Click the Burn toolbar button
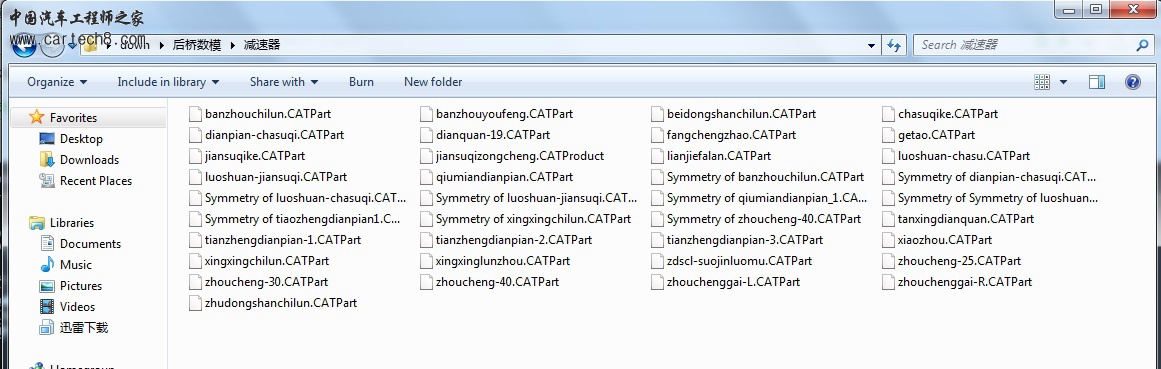 point(361,82)
